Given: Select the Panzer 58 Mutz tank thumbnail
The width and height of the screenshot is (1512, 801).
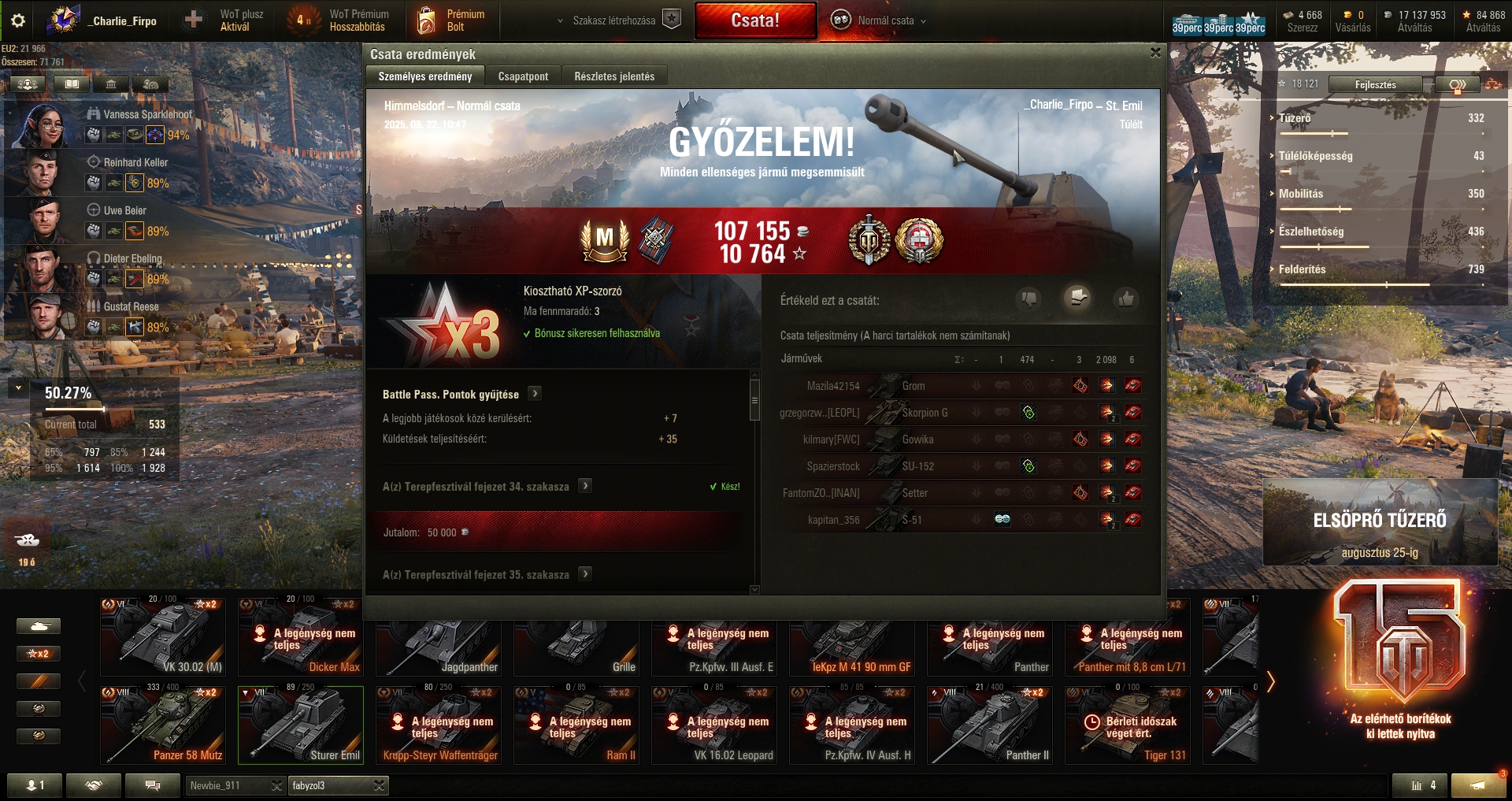Looking at the screenshot, I should point(163,725).
